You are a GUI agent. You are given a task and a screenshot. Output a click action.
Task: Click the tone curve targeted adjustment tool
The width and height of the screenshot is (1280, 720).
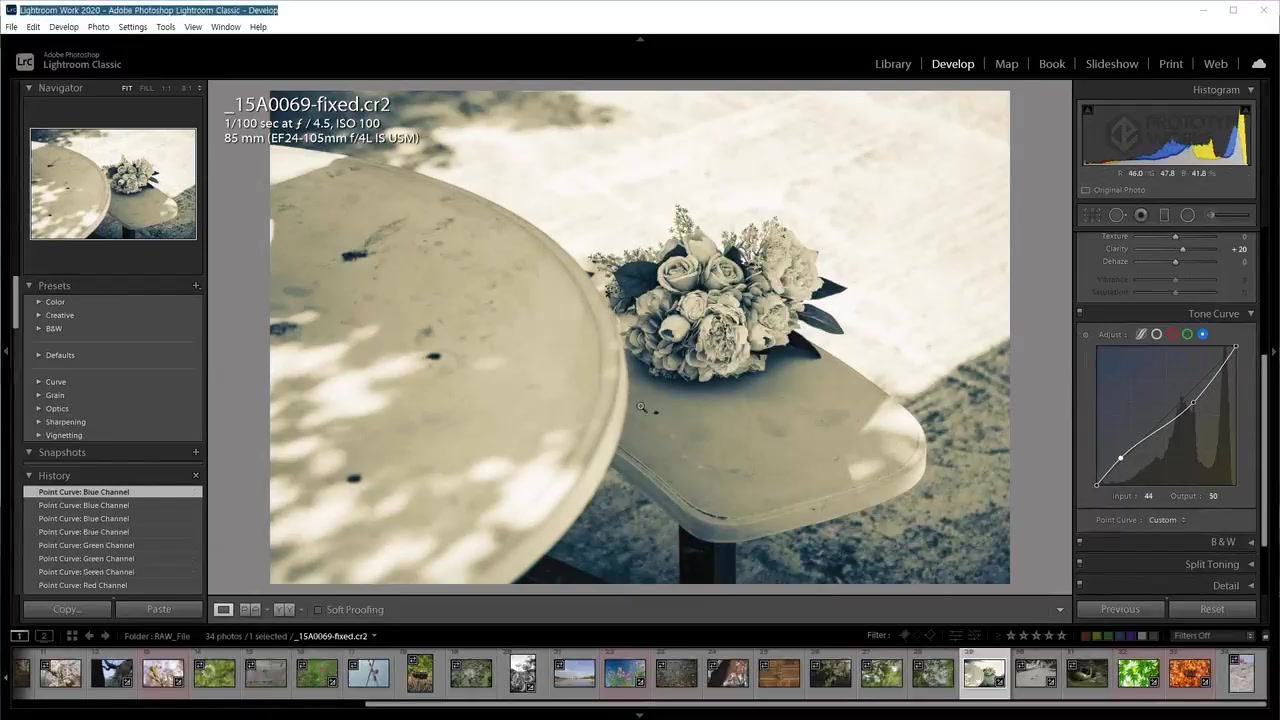[x=1086, y=335]
